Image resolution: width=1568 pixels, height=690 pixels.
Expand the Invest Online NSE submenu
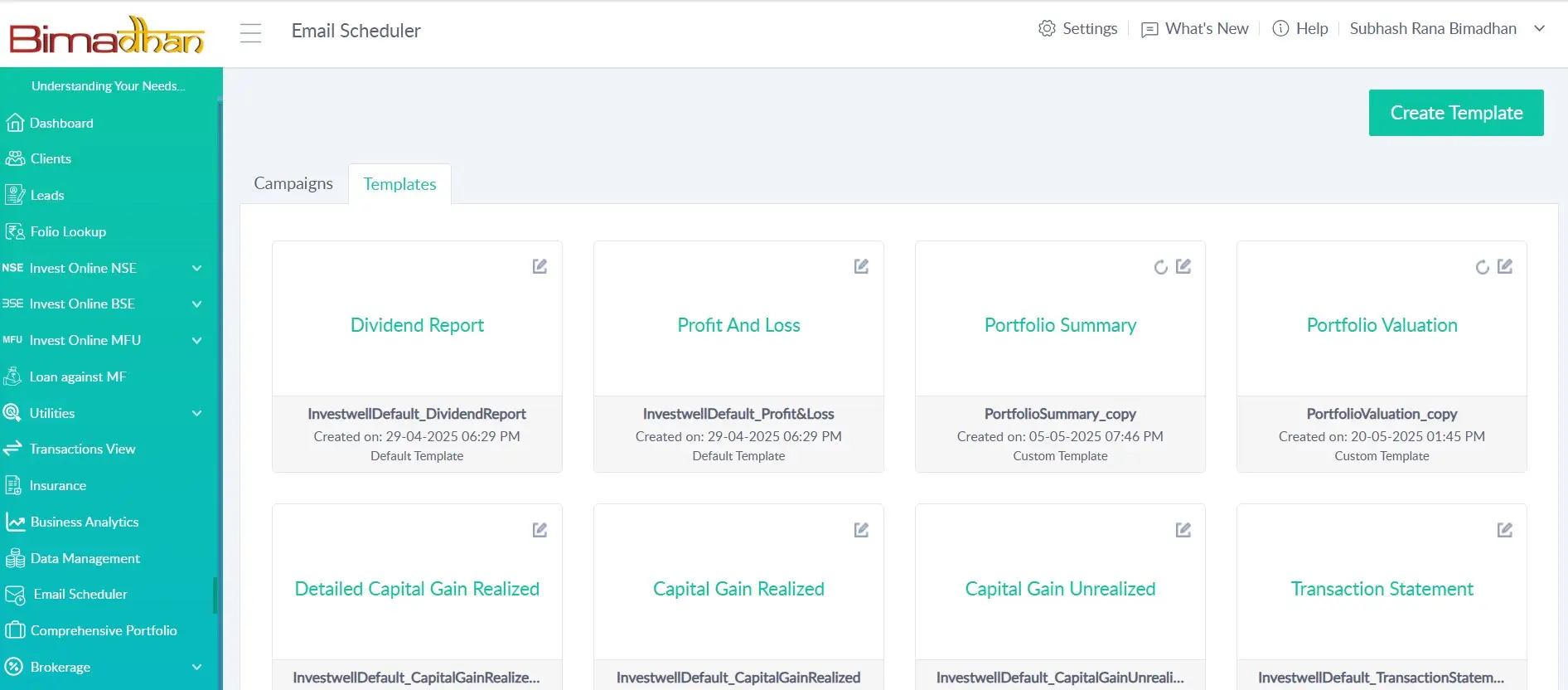[196, 268]
